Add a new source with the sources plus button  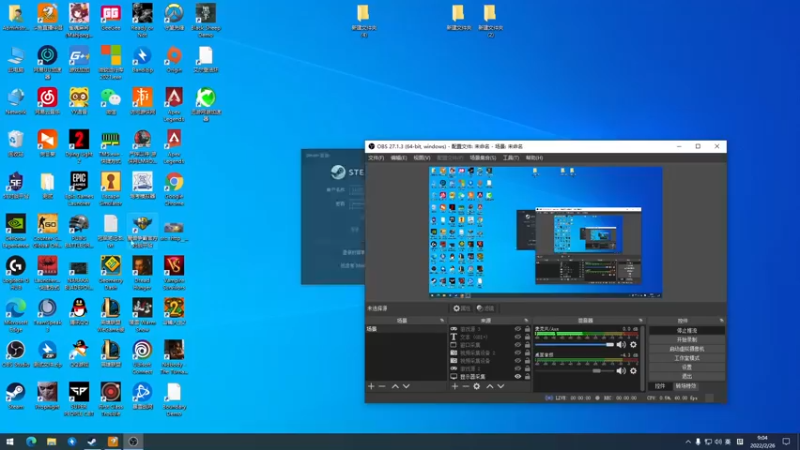(x=455, y=386)
